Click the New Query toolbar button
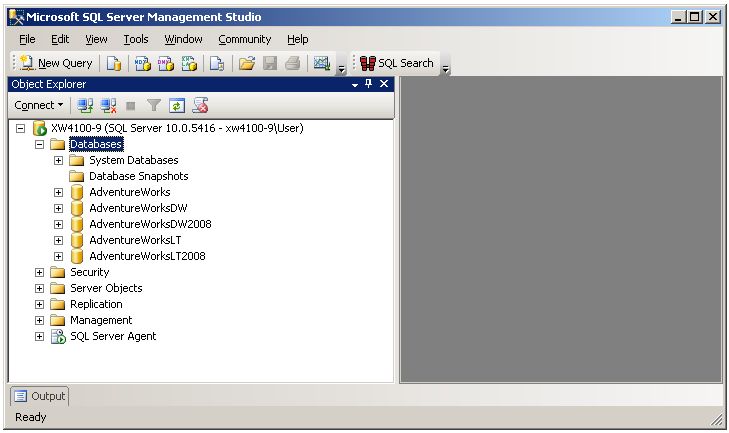The image size is (729, 433). 56,63
